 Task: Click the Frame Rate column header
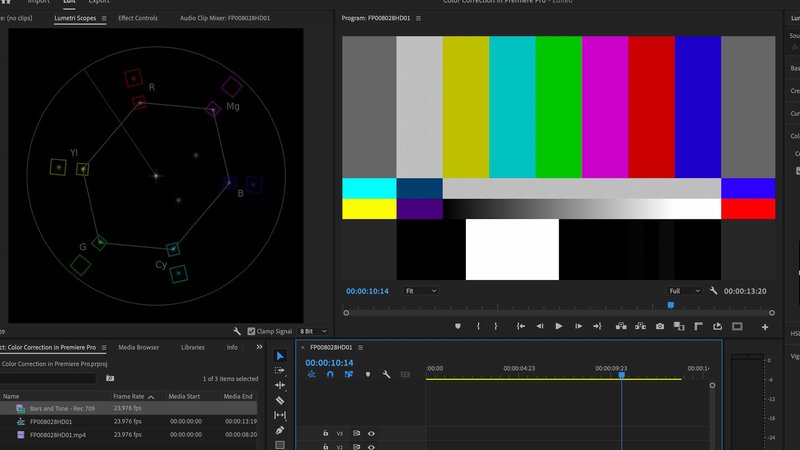(x=129, y=396)
